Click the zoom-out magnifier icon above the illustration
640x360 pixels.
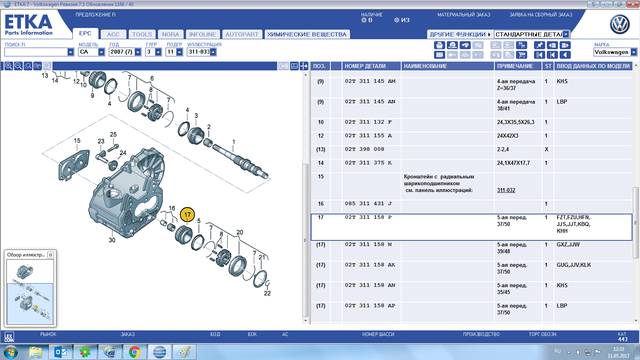pyautogui.click(x=18, y=66)
